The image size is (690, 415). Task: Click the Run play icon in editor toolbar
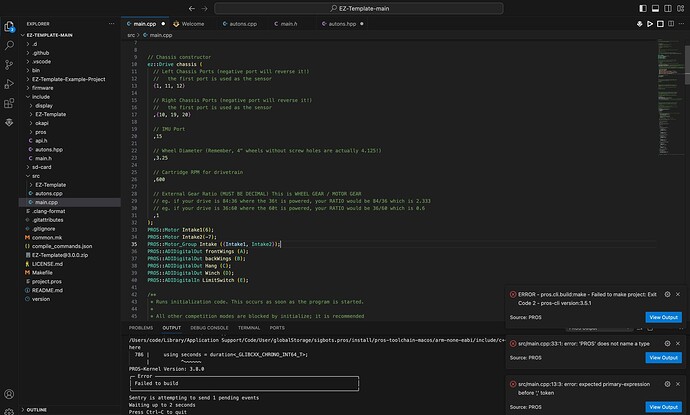click(650, 24)
